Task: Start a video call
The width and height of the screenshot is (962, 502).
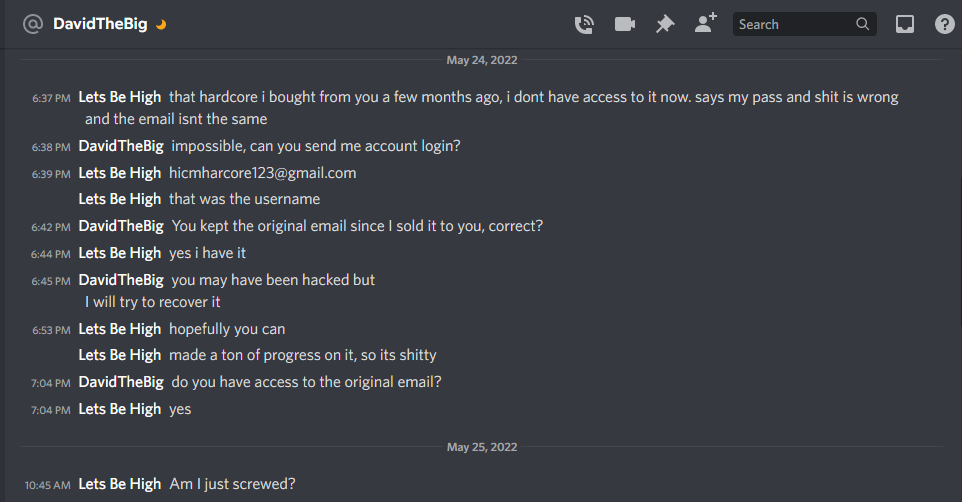Action: (x=625, y=24)
